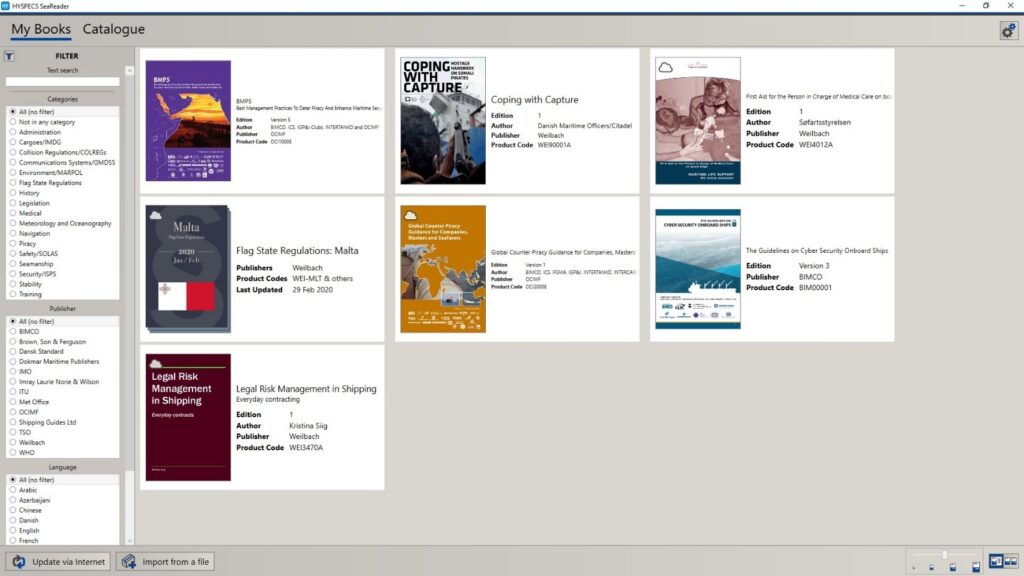This screenshot has height=576, width=1024.
Task: Choose the smallest thumbnail size icon
Action: tap(913, 568)
